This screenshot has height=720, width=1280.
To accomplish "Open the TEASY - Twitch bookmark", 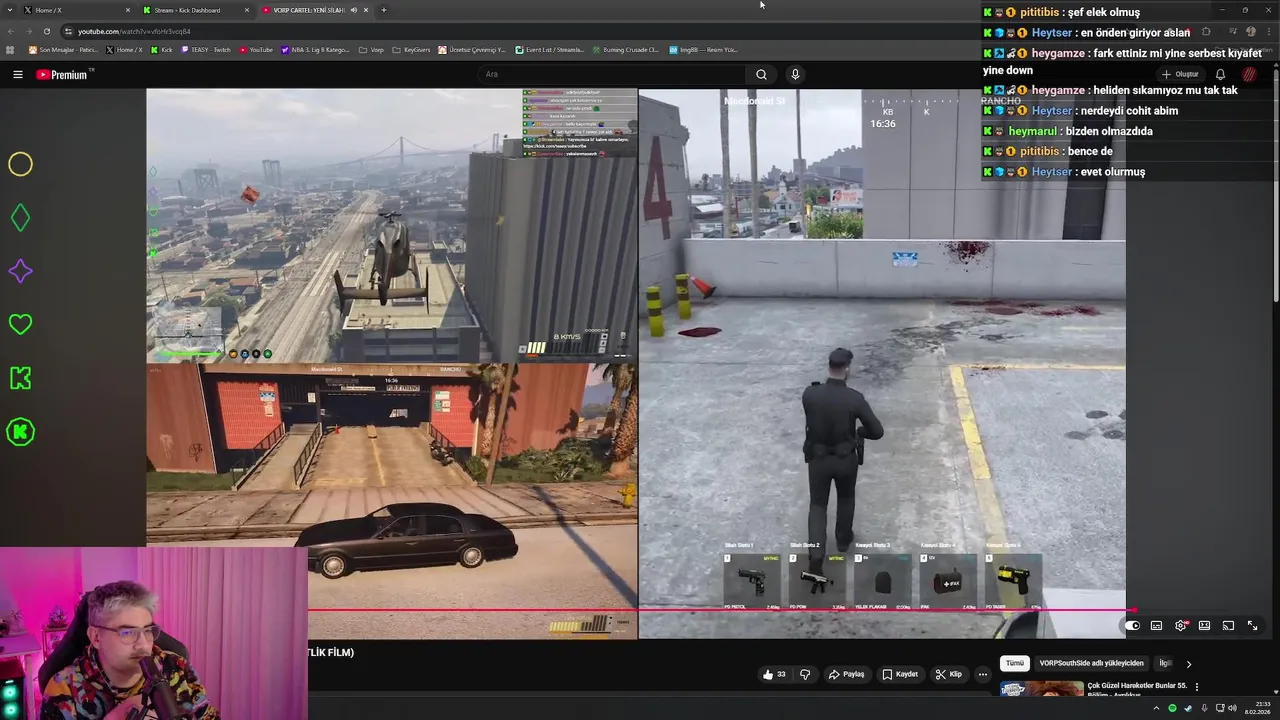I will tap(206, 50).
